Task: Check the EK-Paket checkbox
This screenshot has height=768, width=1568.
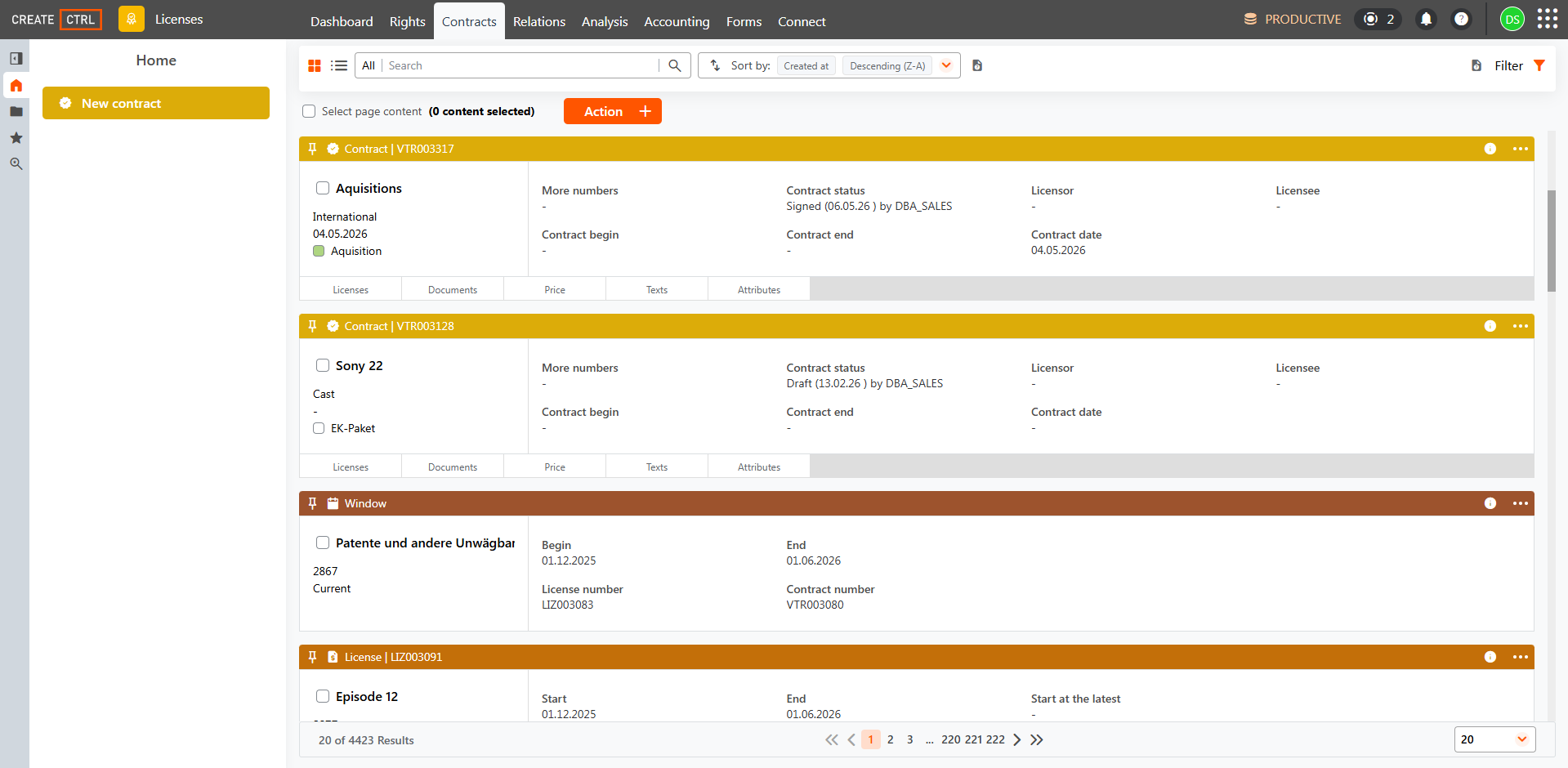Action: [319, 428]
